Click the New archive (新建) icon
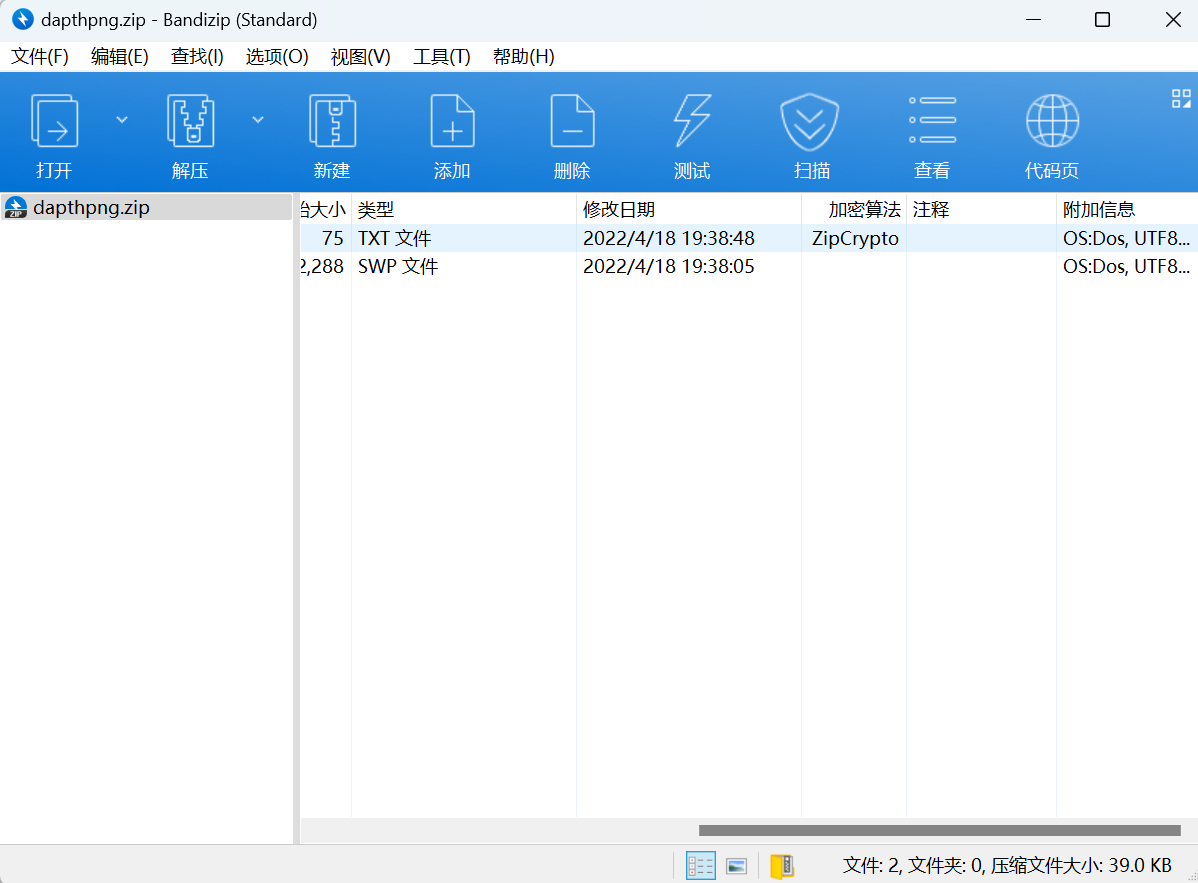 [x=332, y=121]
